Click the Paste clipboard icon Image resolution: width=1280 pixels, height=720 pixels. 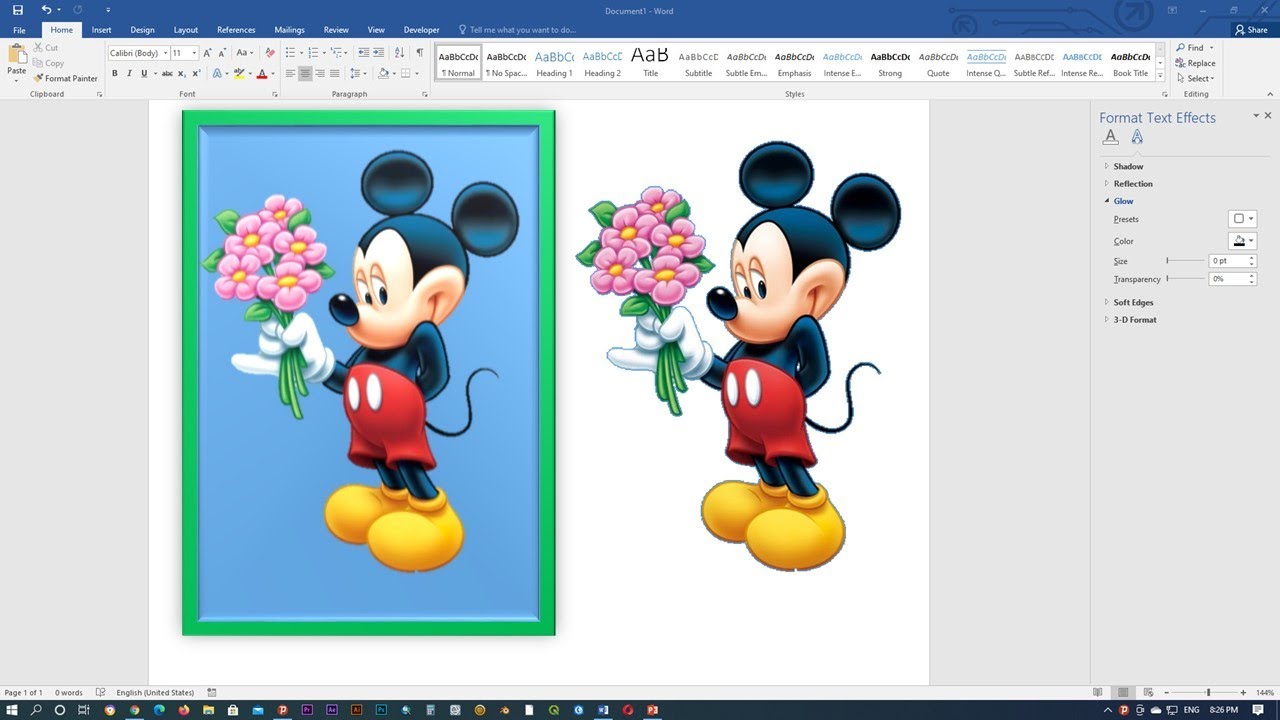17,56
